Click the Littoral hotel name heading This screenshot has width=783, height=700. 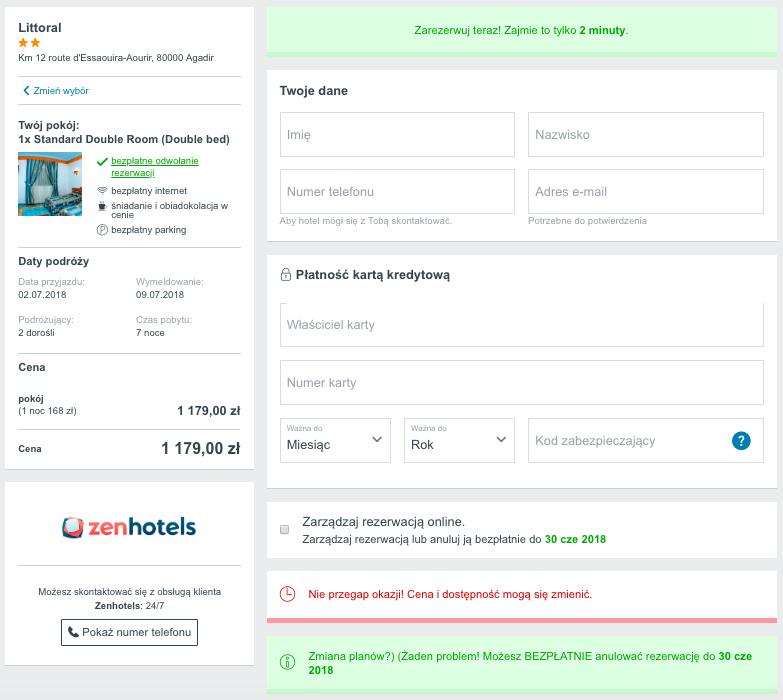coord(40,27)
